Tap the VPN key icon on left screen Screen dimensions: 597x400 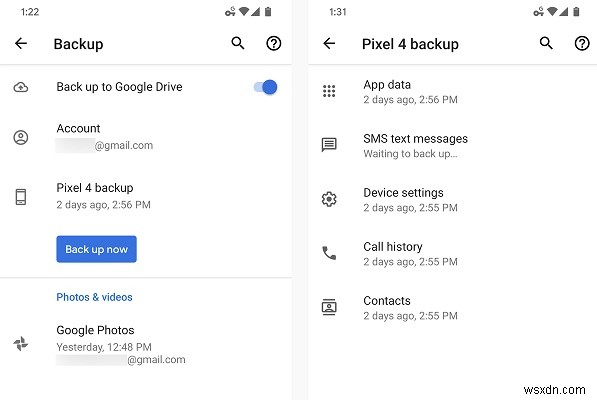230,12
